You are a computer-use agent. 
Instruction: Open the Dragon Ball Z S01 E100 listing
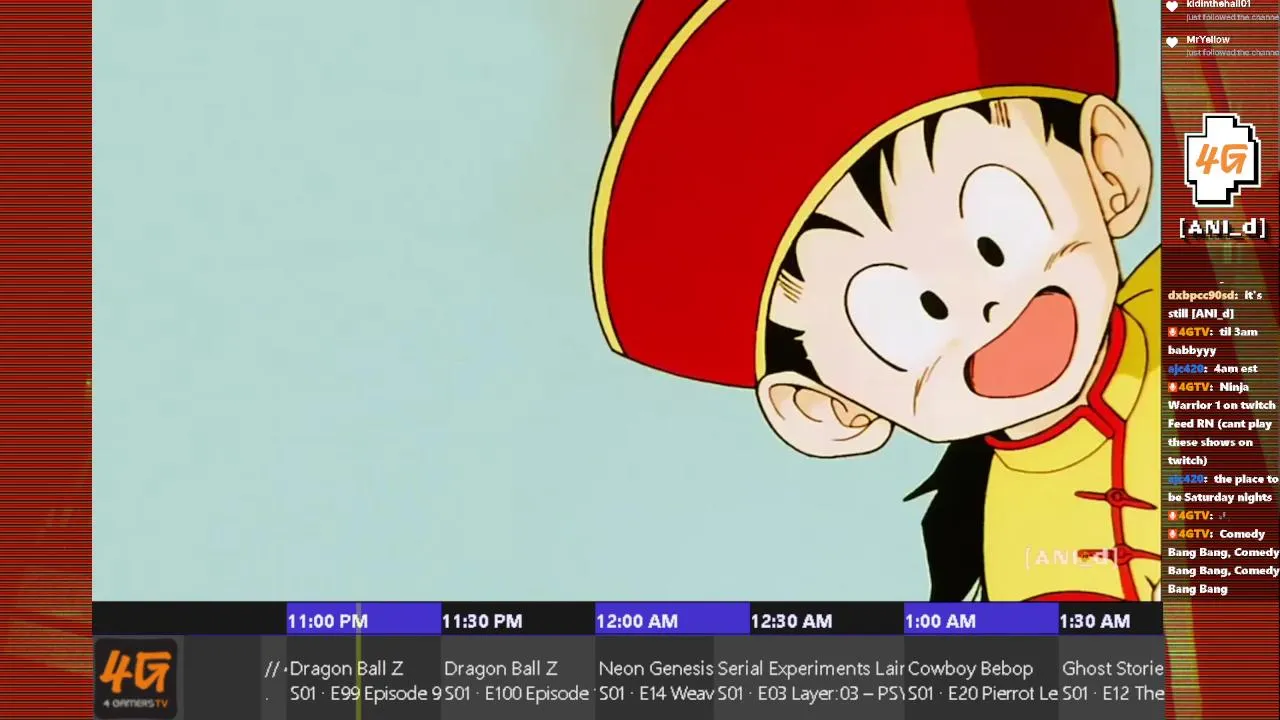[518, 680]
